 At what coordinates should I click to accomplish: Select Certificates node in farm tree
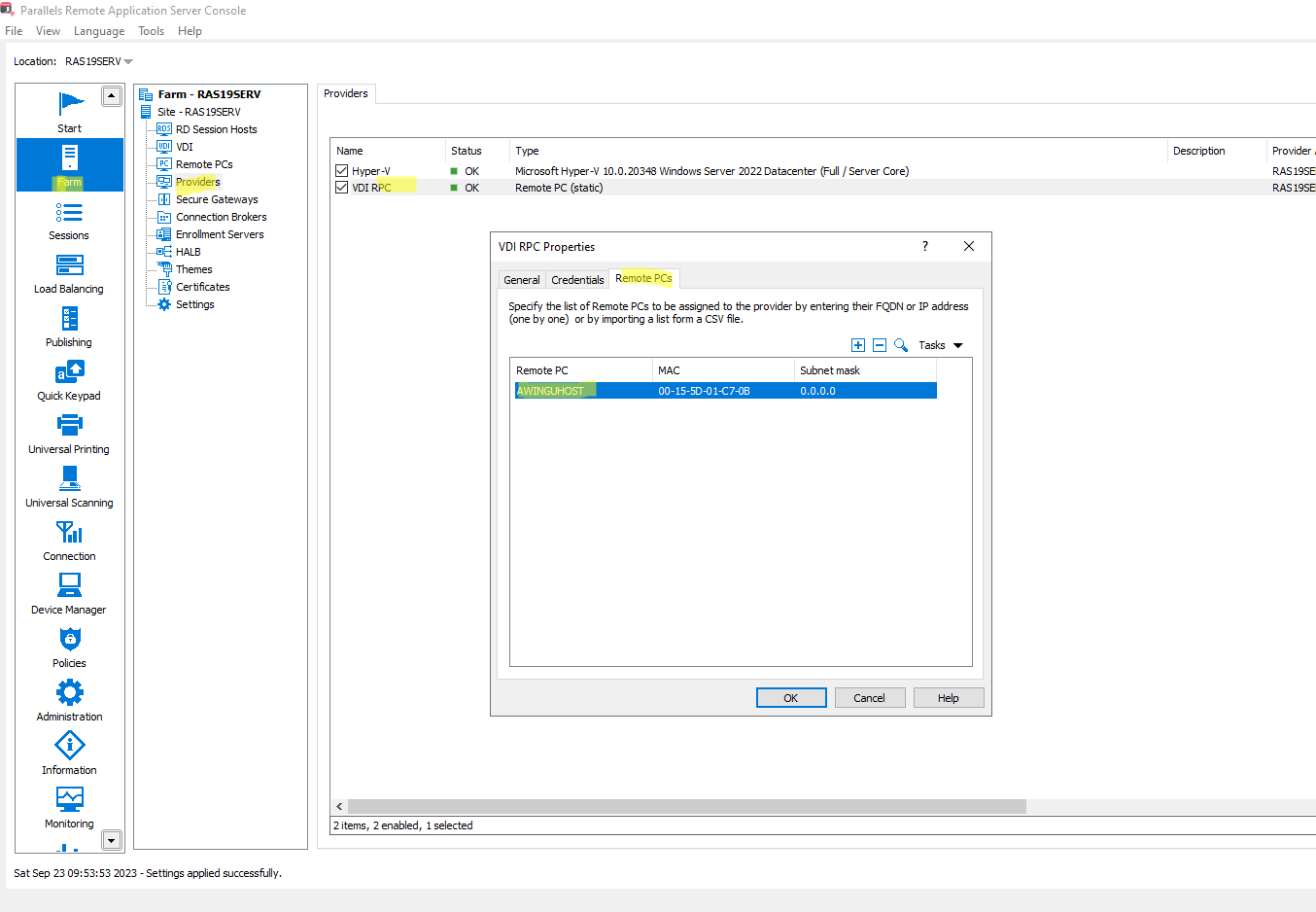click(202, 287)
